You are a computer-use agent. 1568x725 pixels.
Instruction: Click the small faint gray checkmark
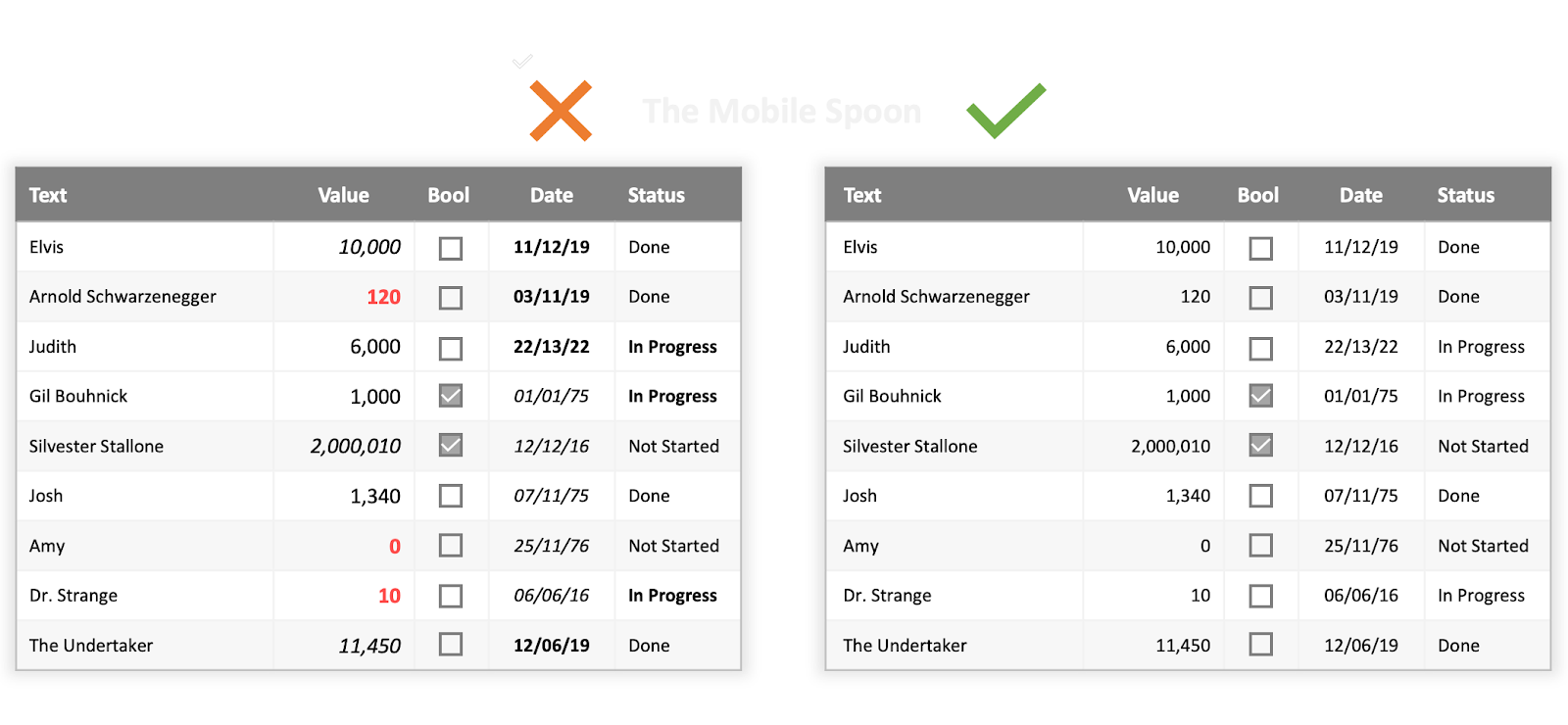(522, 62)
